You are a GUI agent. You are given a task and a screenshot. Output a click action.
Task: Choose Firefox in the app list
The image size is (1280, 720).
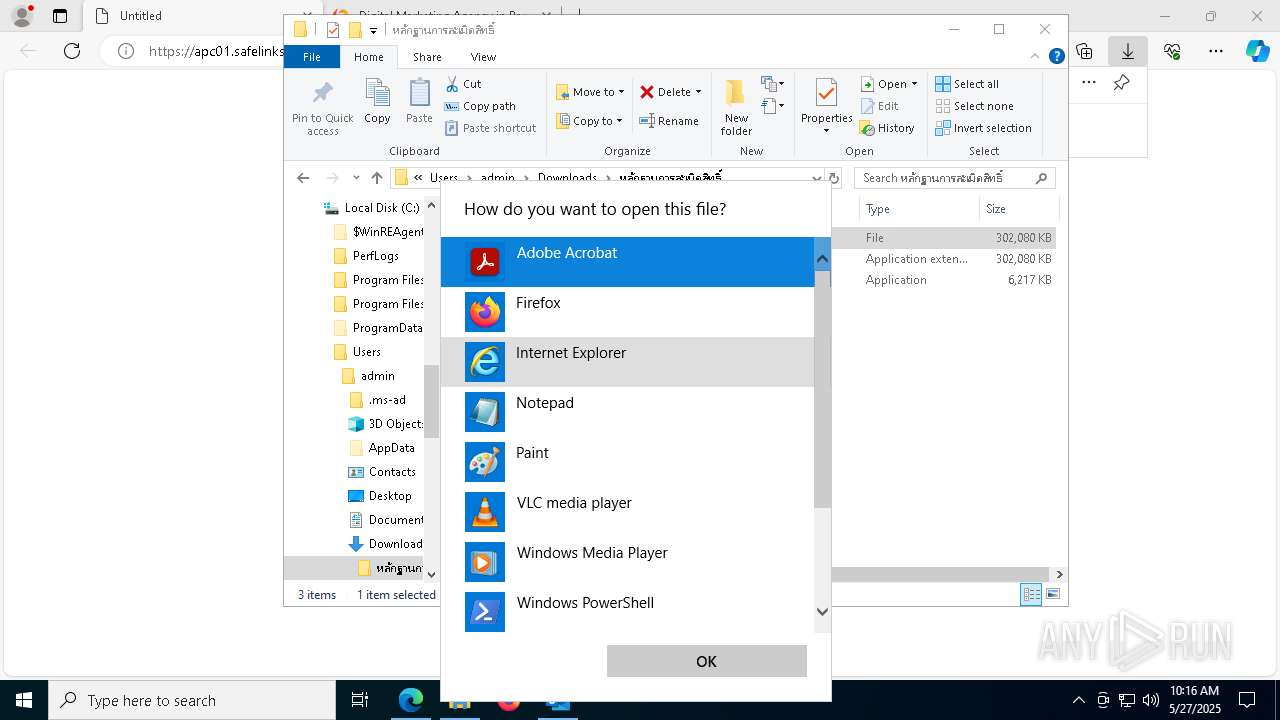click(x=628, y=312)
